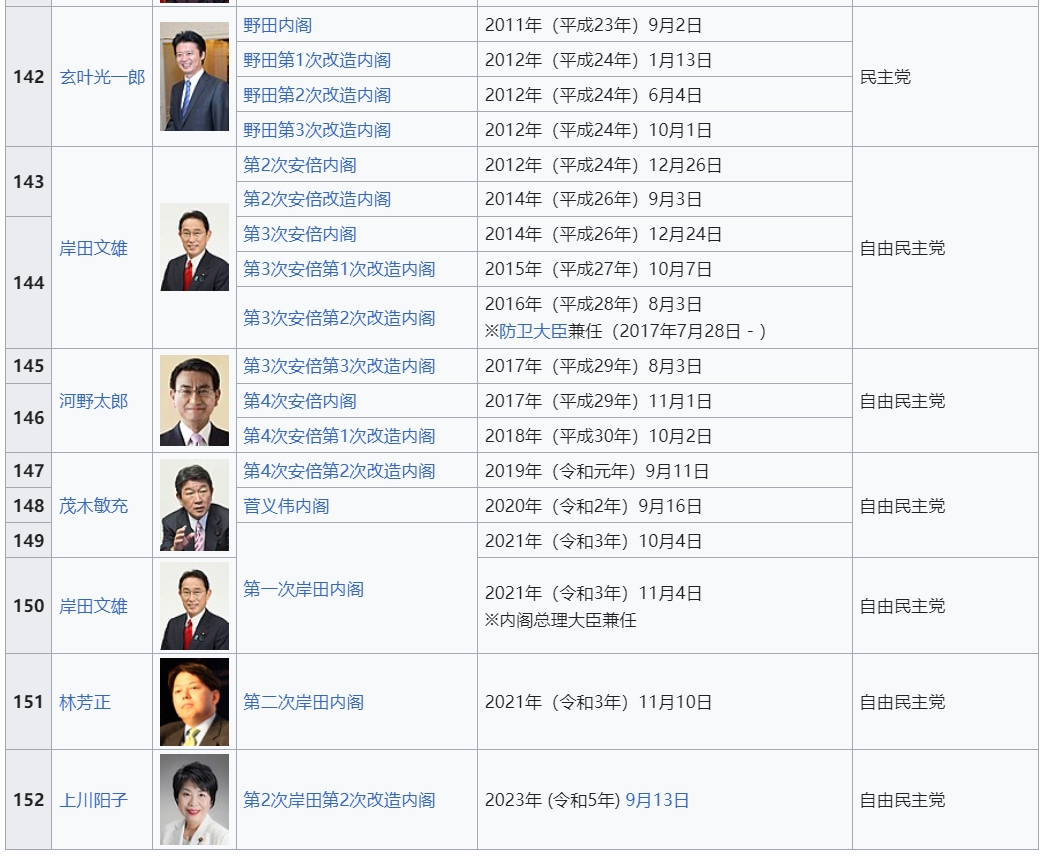
Task: Follow the 9月13日 date link
Action: click(657, 800)
